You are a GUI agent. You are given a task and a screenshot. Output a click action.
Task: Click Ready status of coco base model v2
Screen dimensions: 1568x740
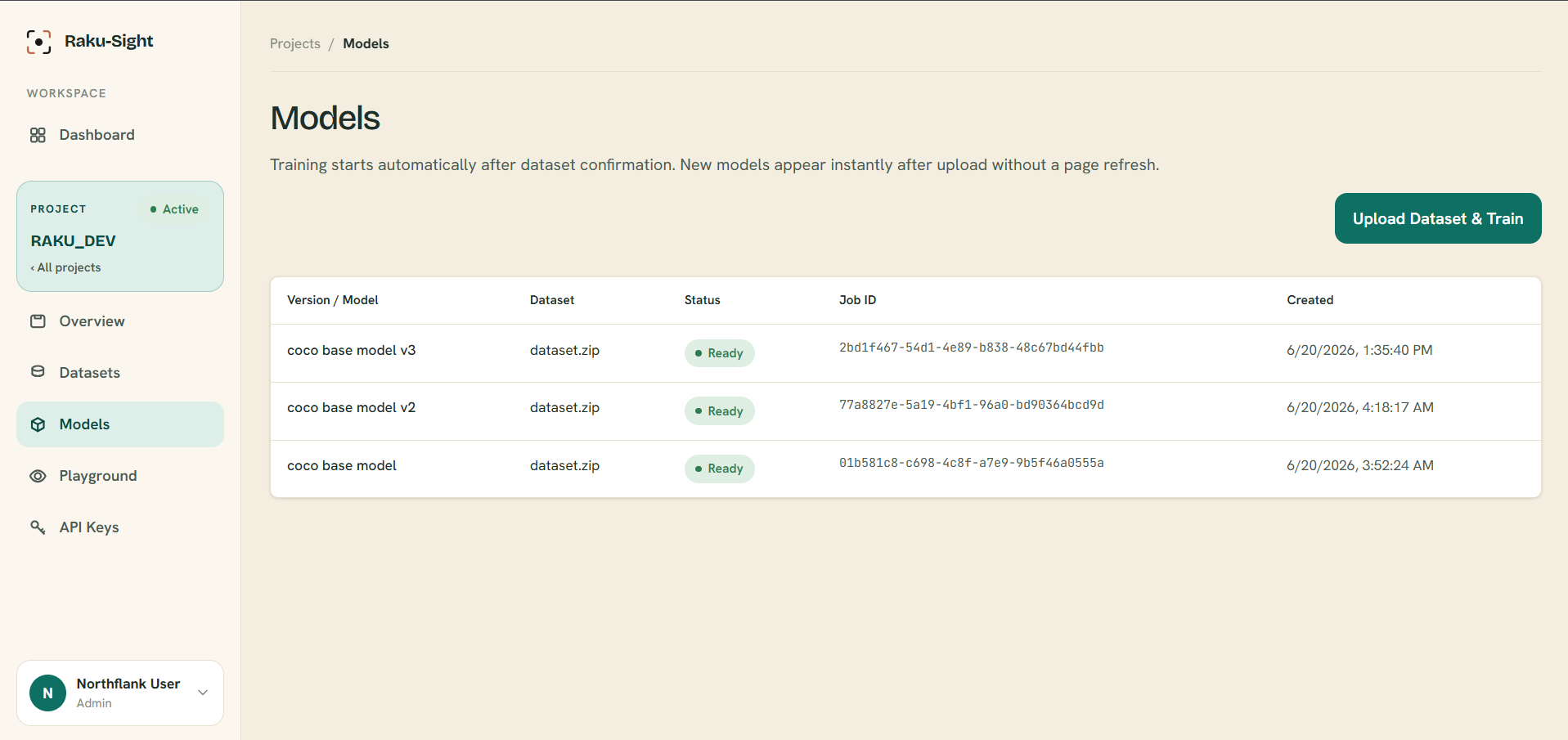[719, 410]
